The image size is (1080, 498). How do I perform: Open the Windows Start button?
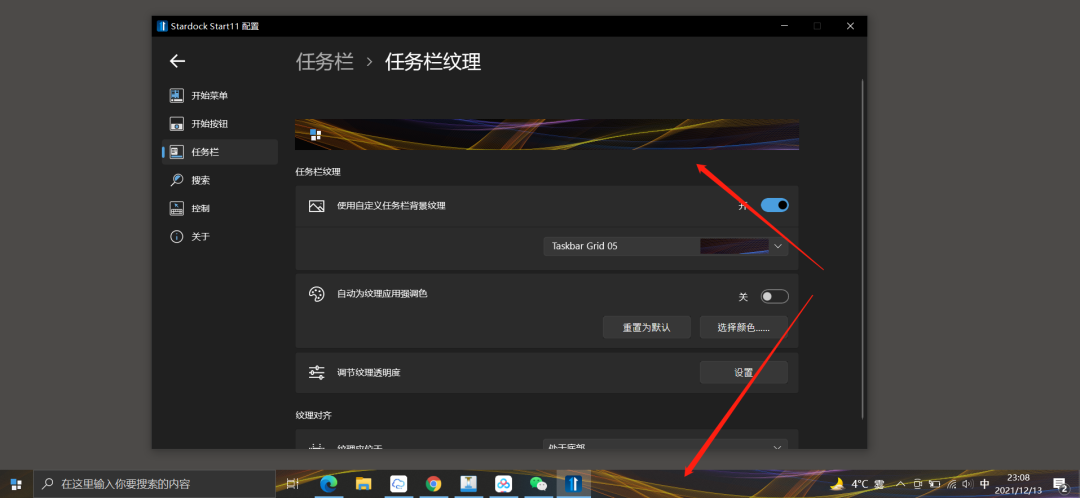pos(16,484)
